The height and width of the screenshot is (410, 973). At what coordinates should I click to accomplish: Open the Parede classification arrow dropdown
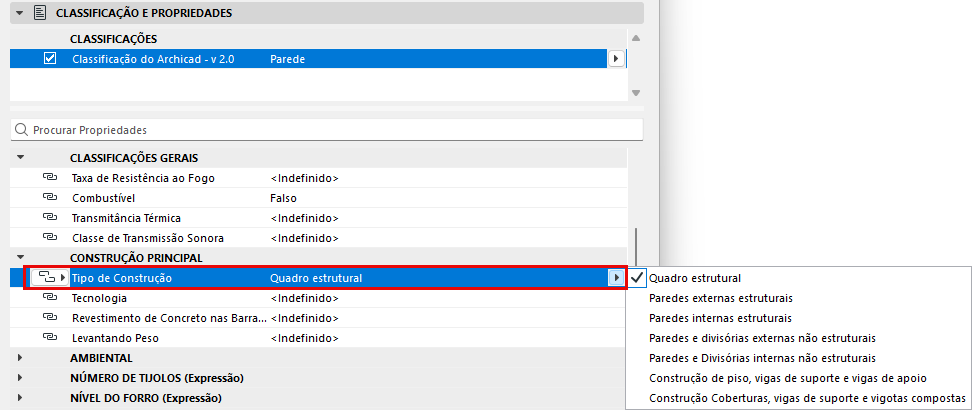[x=616, y=59]
